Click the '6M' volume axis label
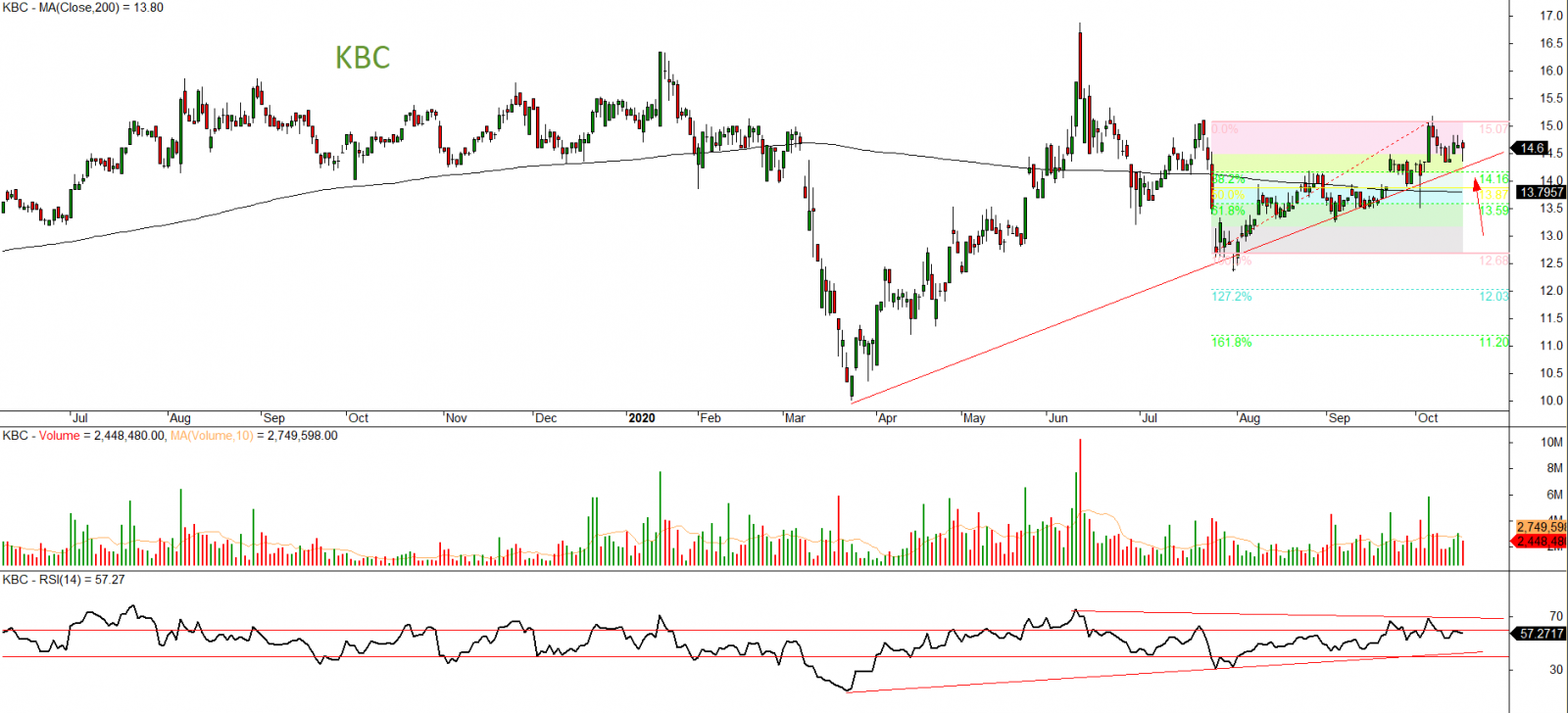The image size is (1568, 713). pos(1555,496)
